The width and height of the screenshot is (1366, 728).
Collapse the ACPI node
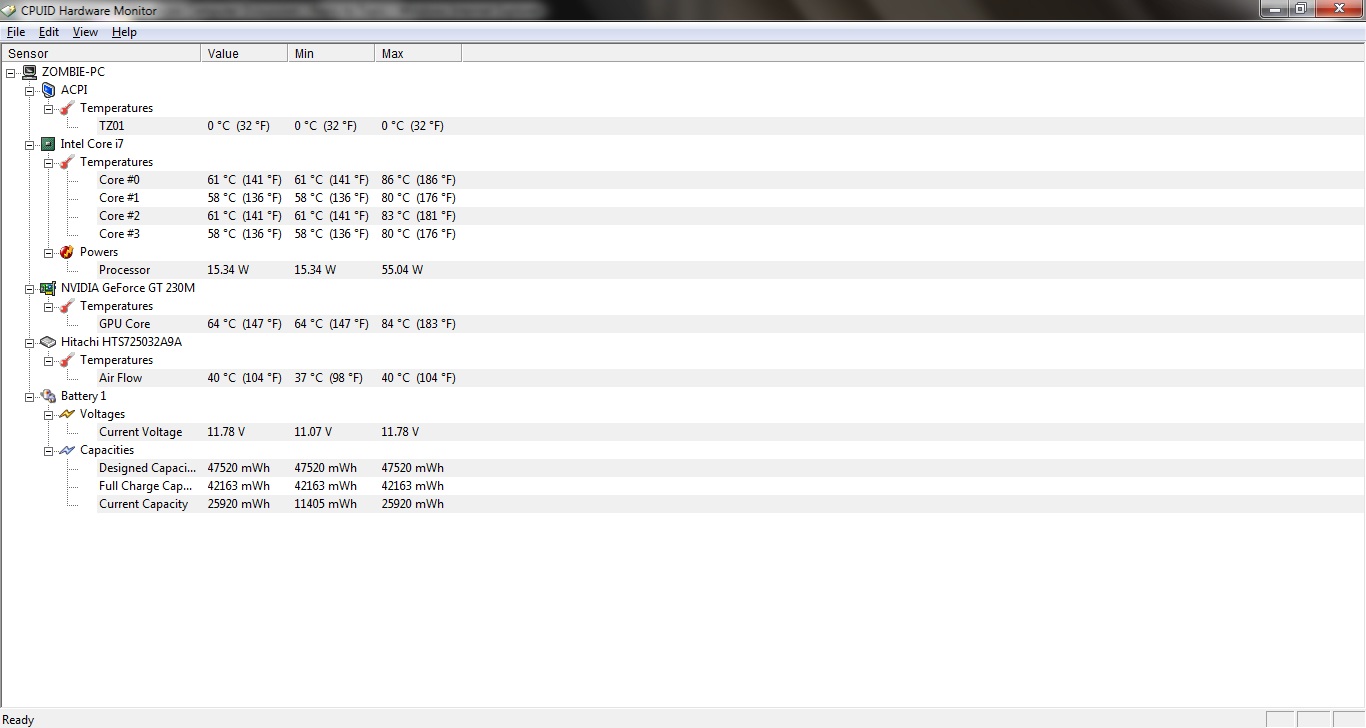coord(30,90)
